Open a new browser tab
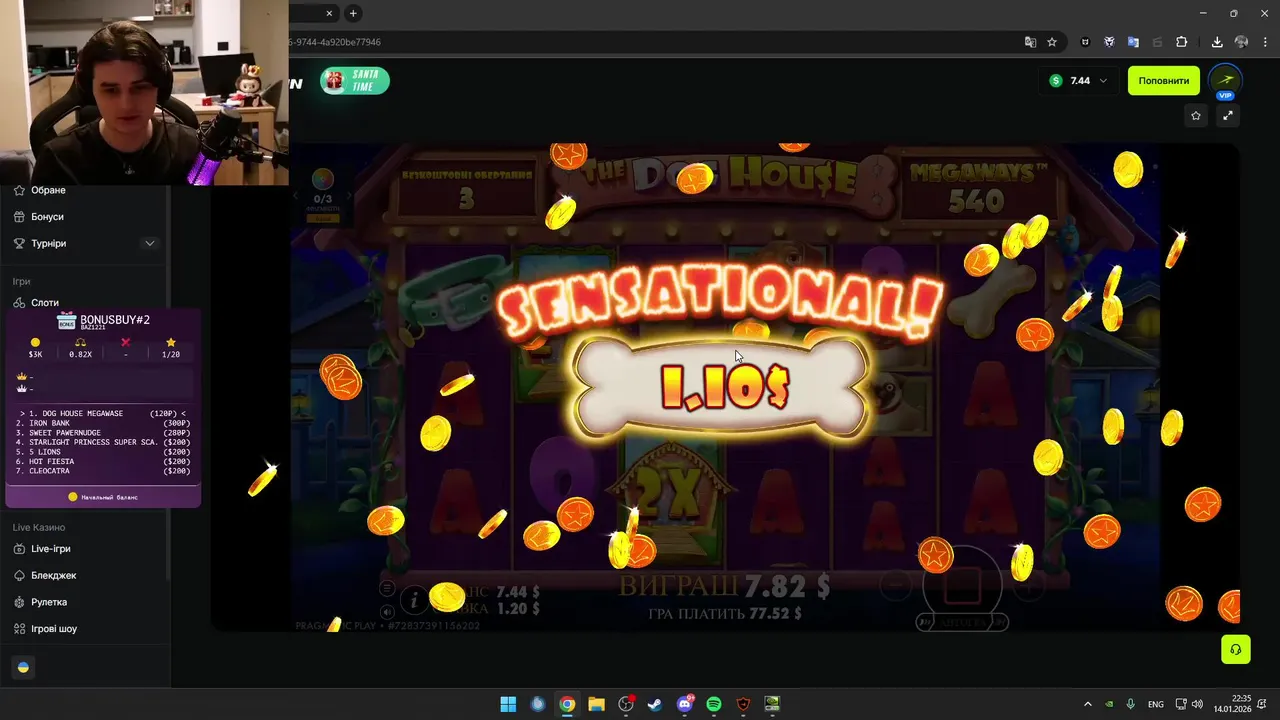 coord(353,13)
